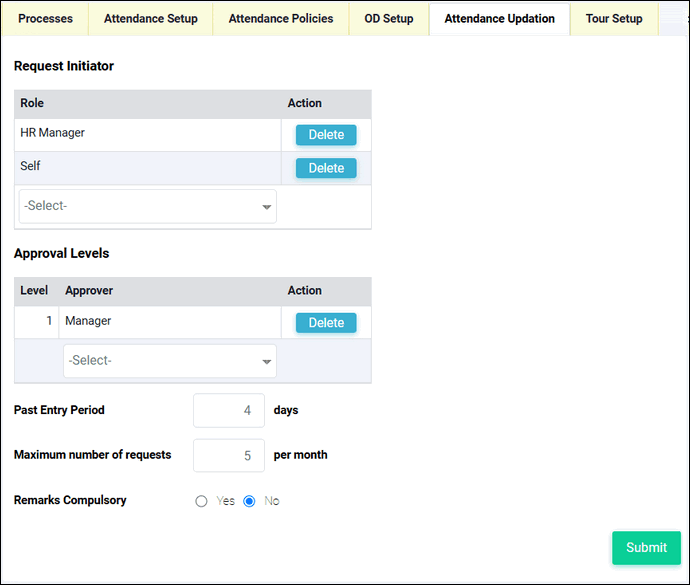Go to the Attendance Policies tab
Image resolution: width=690 pixels, height=585 pixels.
(x=281, y=19)
